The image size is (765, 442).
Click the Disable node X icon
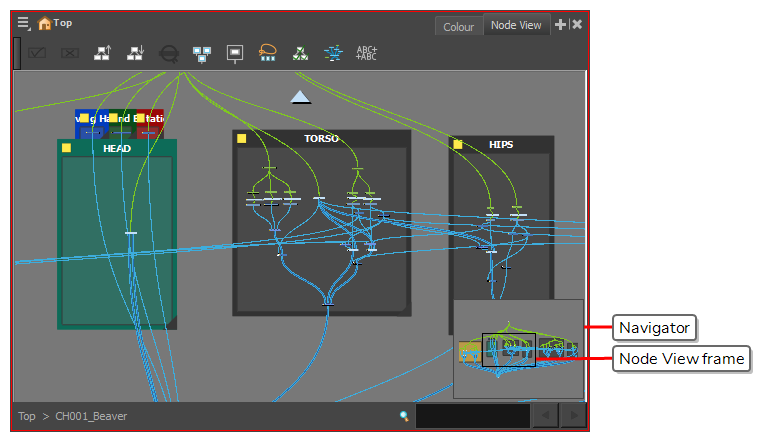(x=69, y=53)
